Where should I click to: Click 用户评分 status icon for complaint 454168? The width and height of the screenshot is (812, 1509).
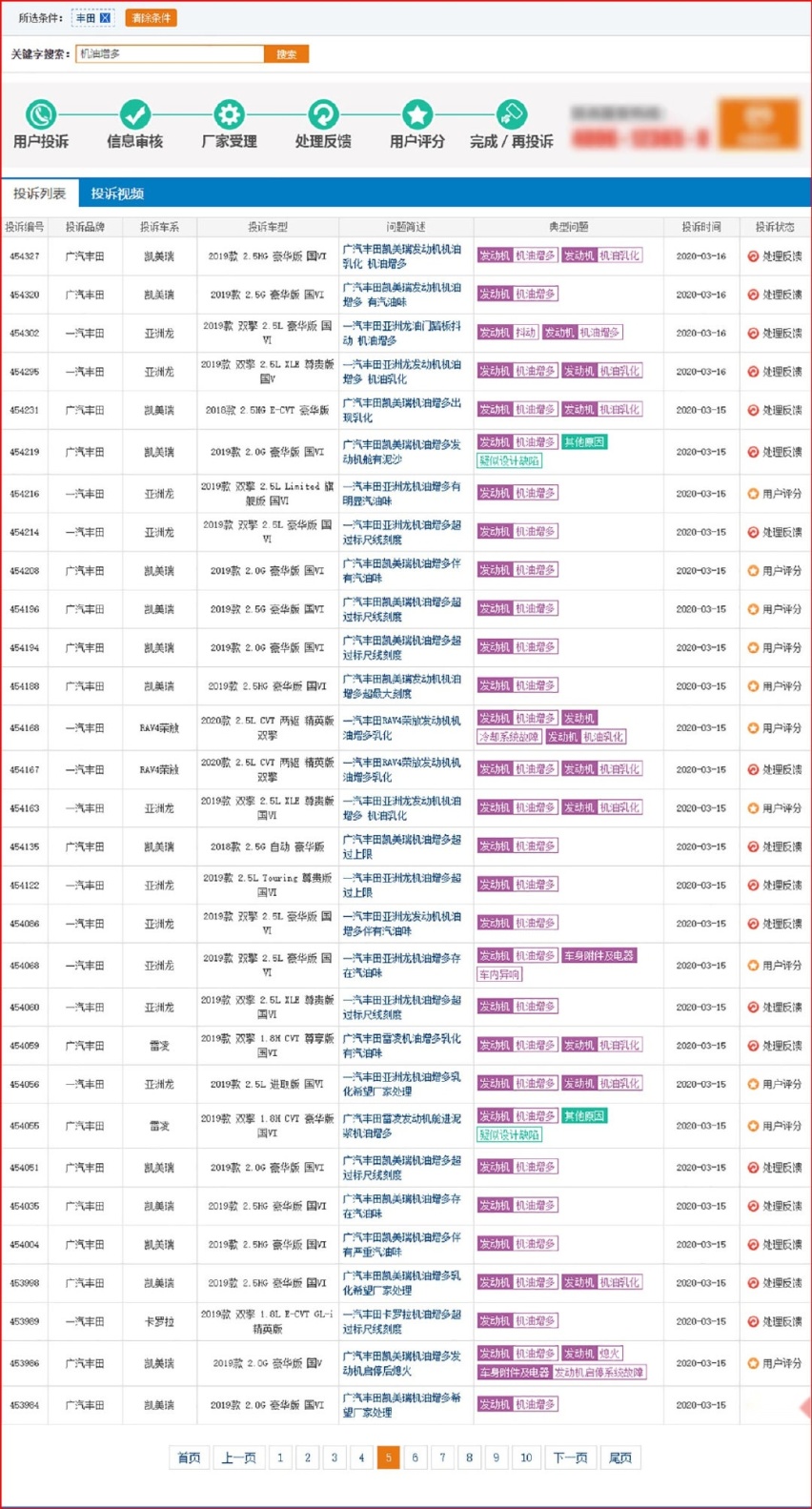pos(753,728)
